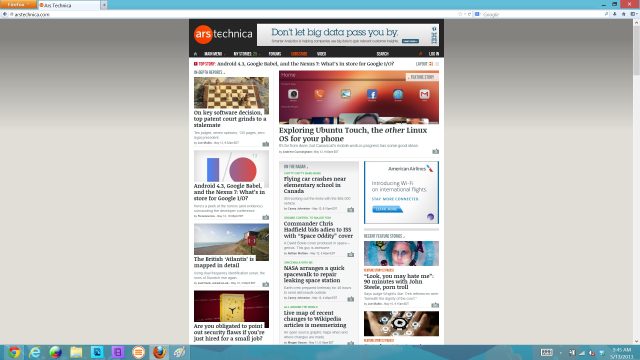Open comments icon on John Steele story

click(x=436, y=305)
